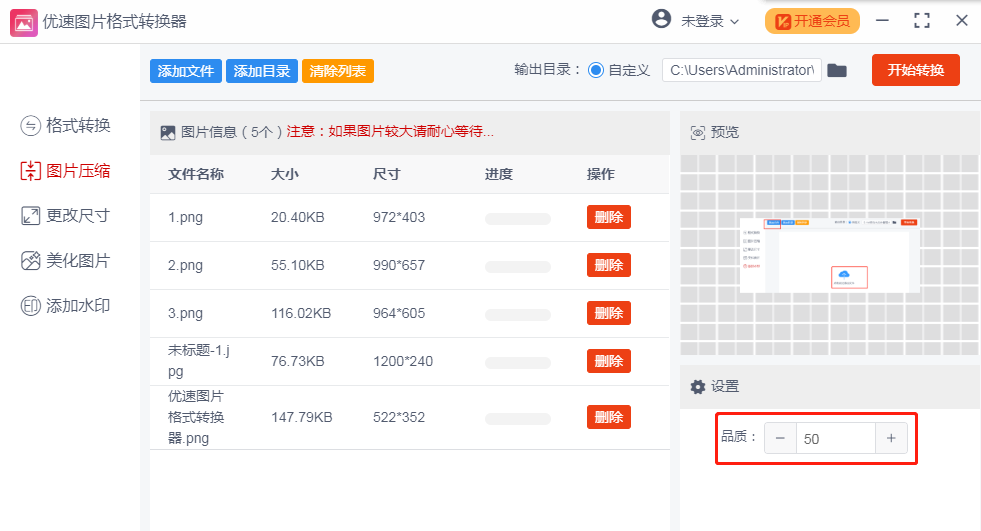Select the 自定义 output radio button

596,70
